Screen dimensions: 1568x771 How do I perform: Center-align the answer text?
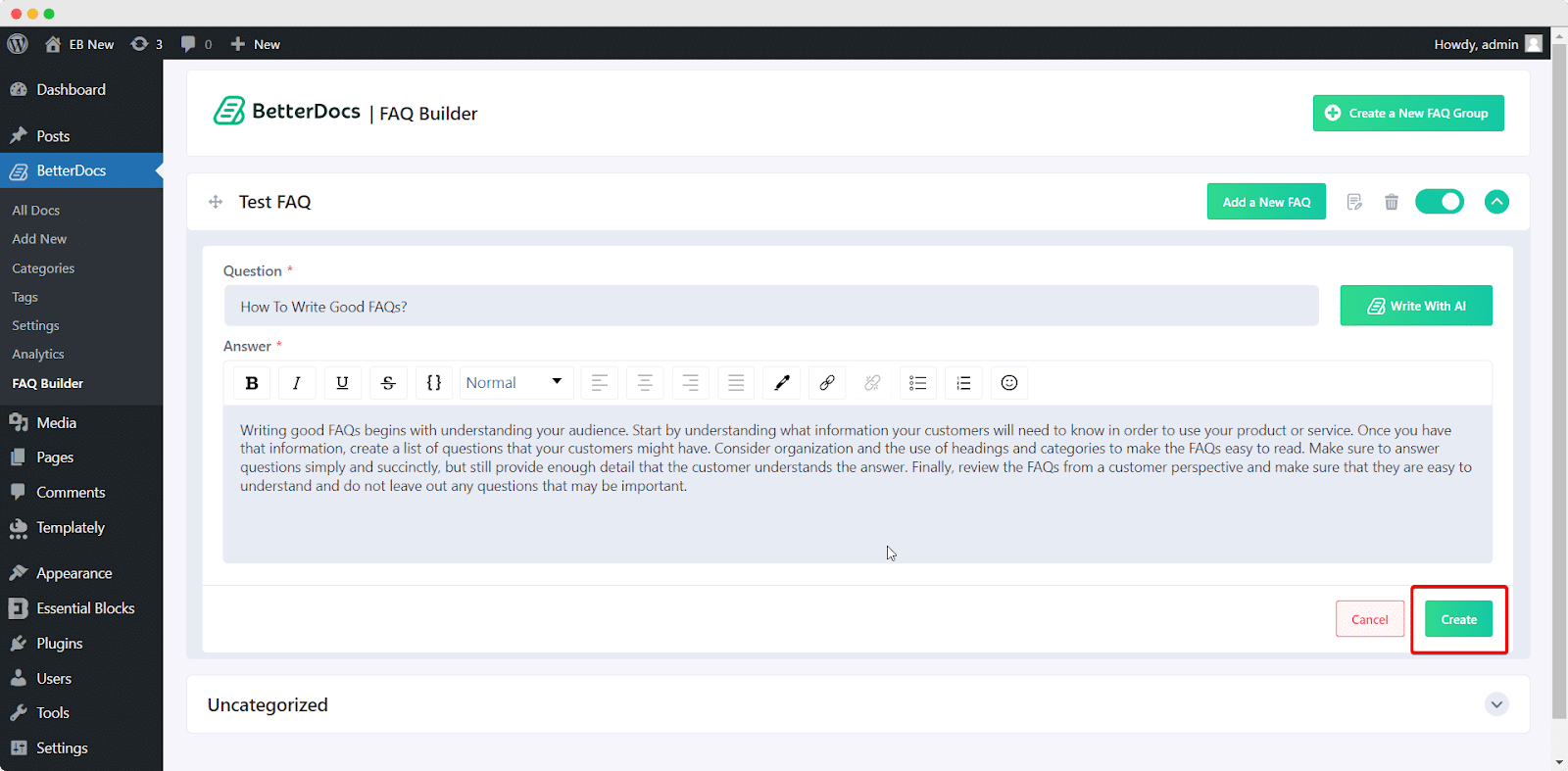click(x=645, y=383)
